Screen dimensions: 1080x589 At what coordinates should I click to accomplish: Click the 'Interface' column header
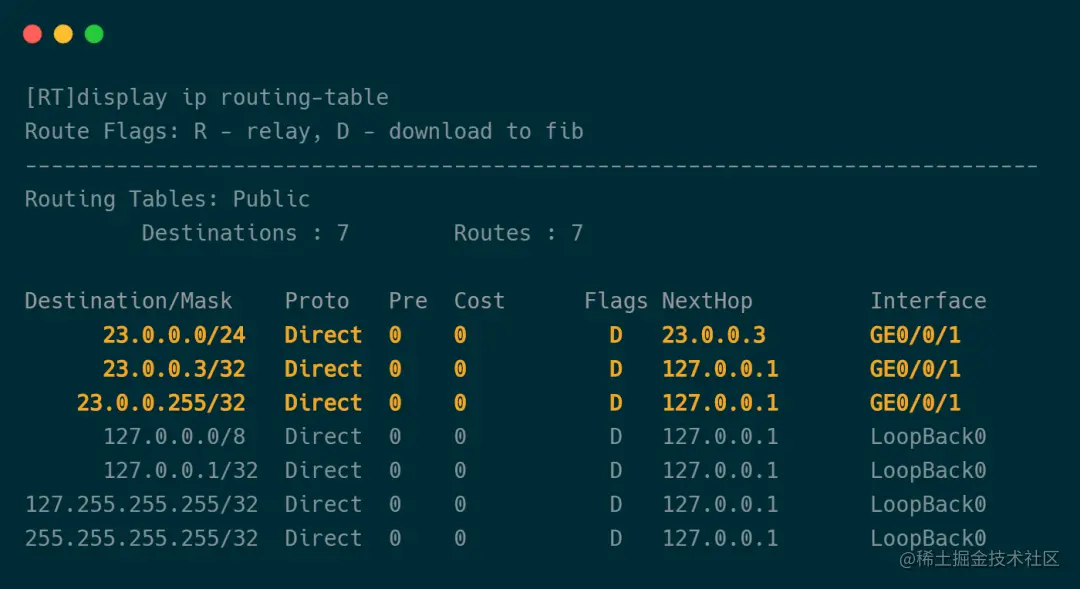928,301
